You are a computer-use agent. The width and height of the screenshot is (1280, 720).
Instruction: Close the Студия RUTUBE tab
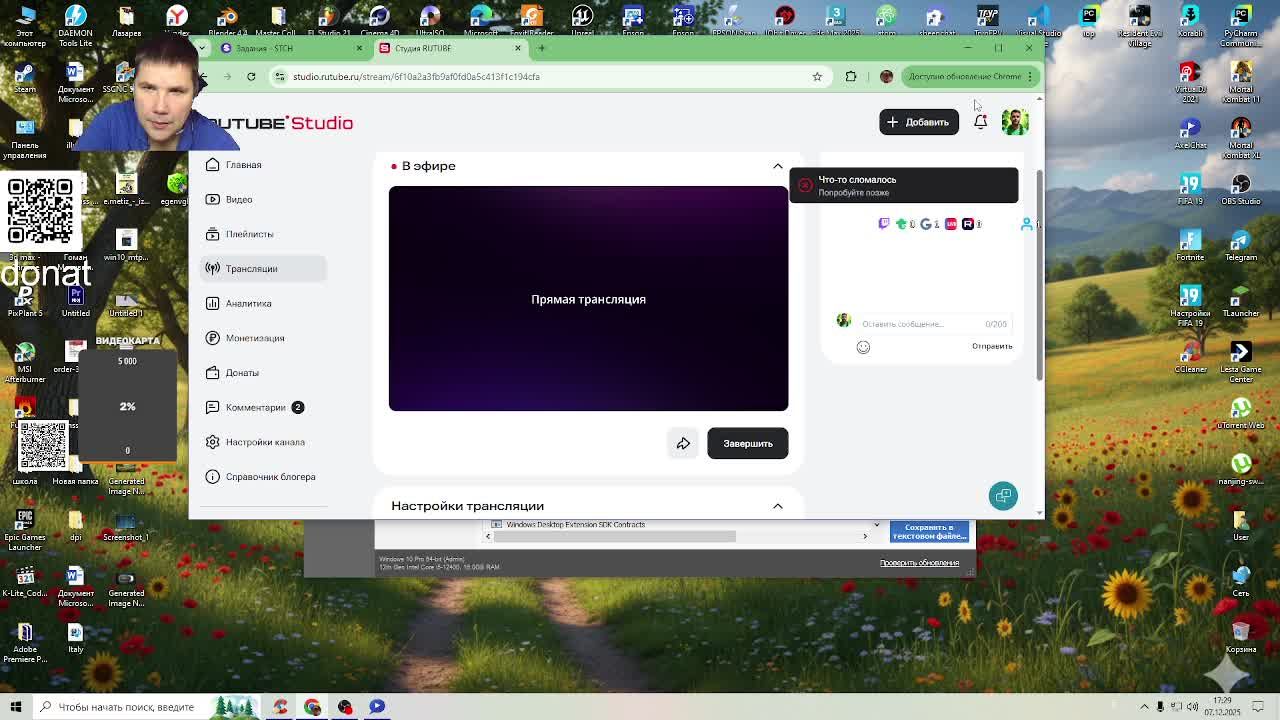coord(518,48)
